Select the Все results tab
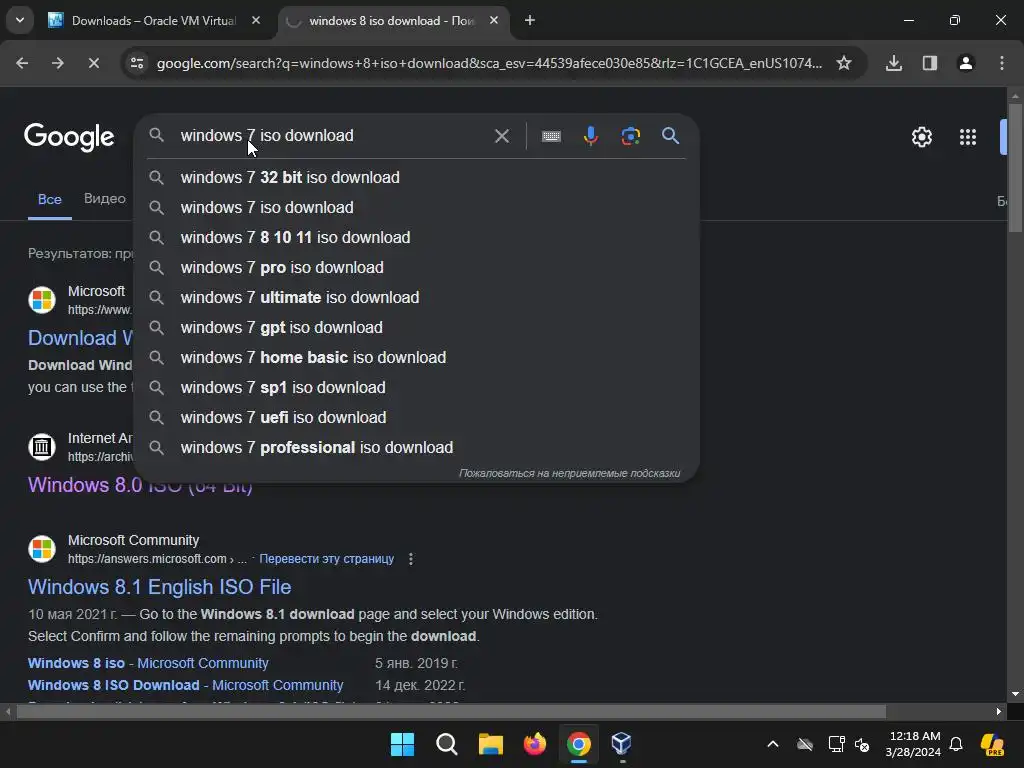Viewport: 1024px width, 768px height. coord(50,199)
